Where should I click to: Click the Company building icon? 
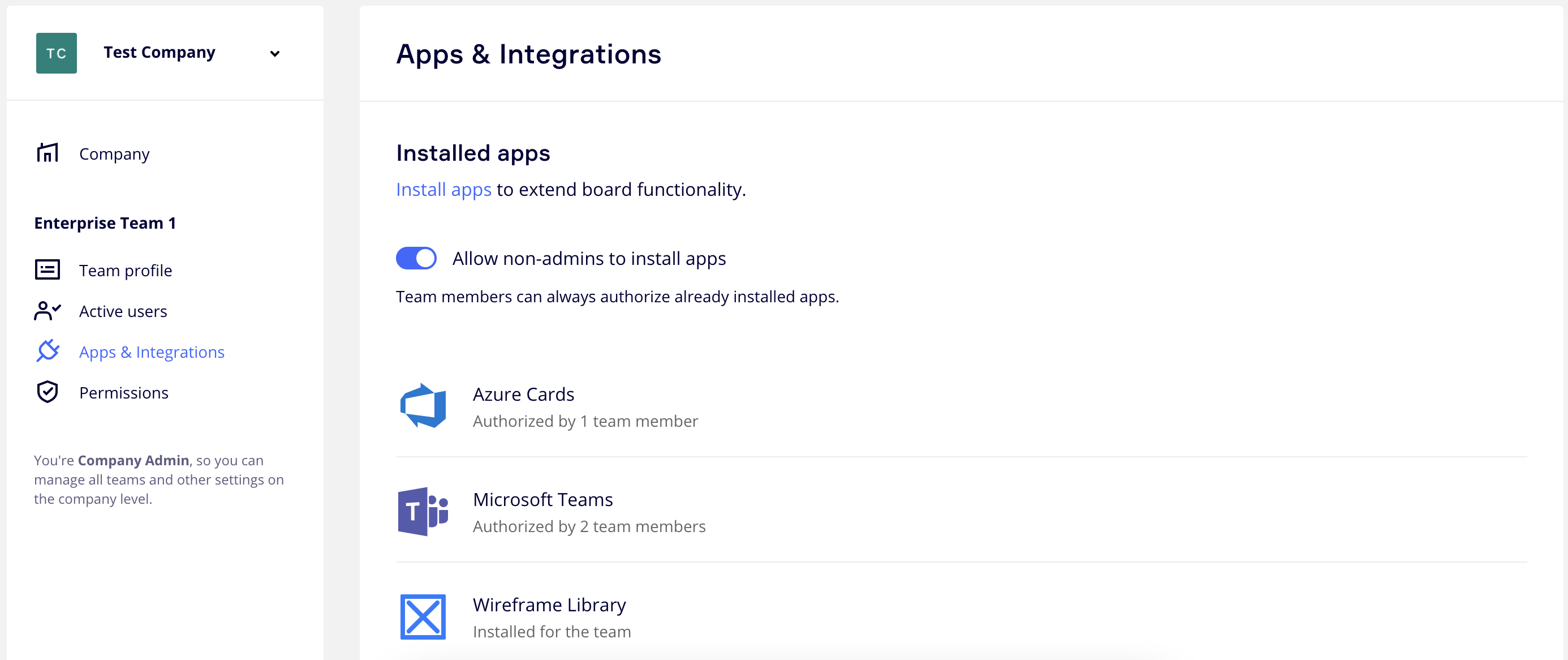tap(48, 153)
